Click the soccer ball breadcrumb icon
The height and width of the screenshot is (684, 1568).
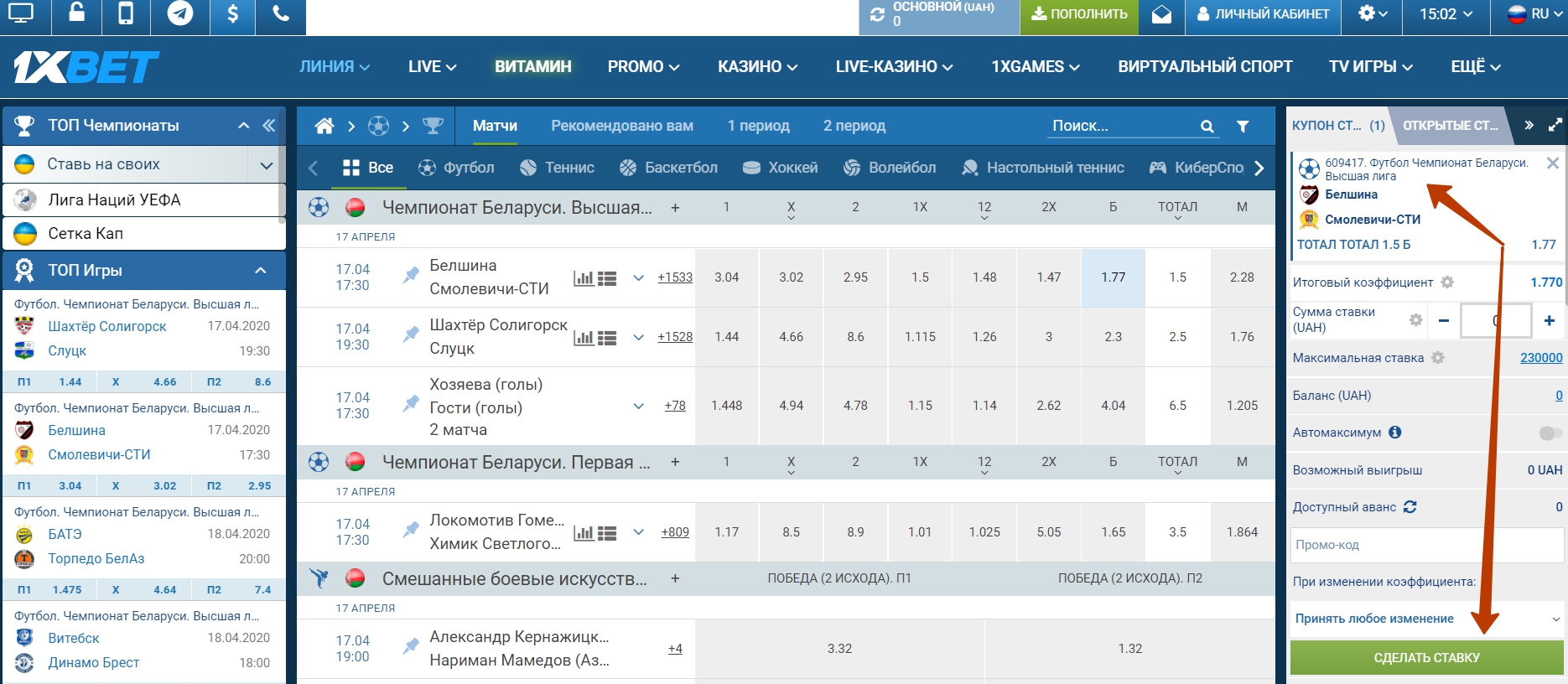coord(379,126)
